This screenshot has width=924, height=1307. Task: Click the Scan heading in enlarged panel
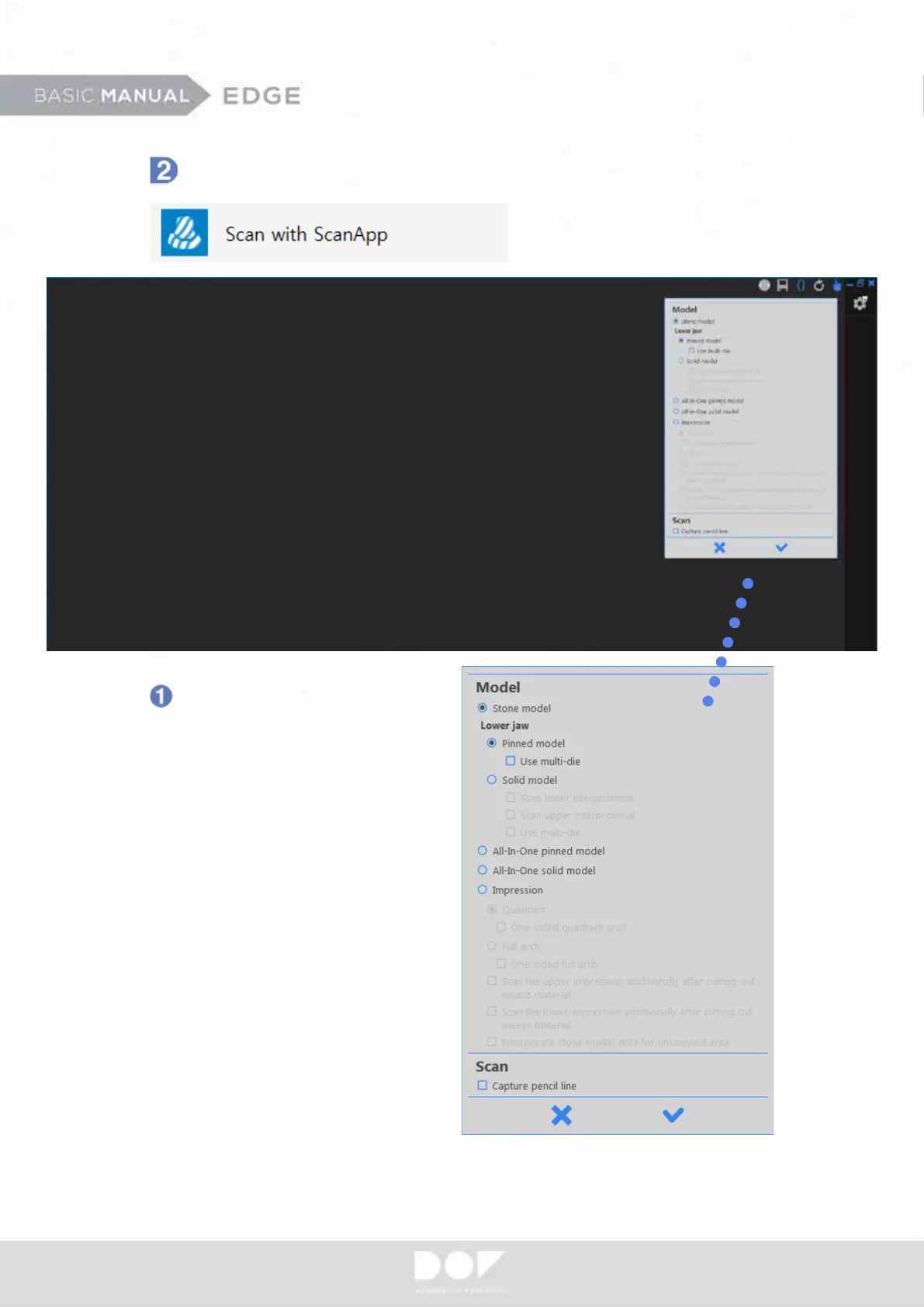492,1066
